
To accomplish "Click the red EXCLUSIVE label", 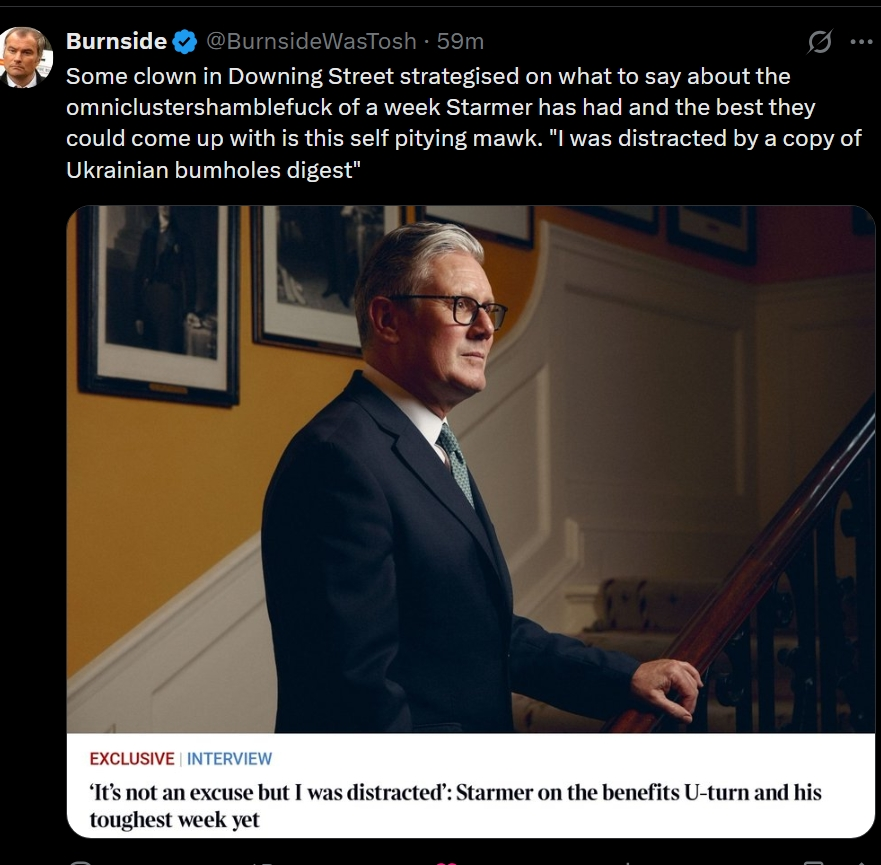I will coord(132,759).
